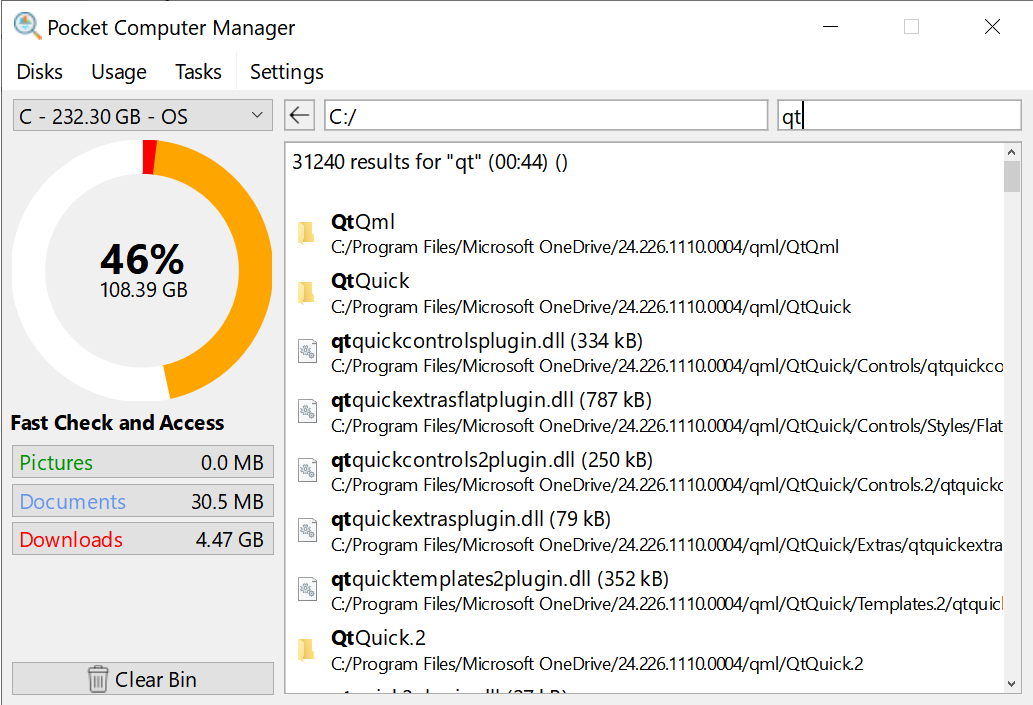
Task: Open the Usage menu
Action: pos(119,71)
